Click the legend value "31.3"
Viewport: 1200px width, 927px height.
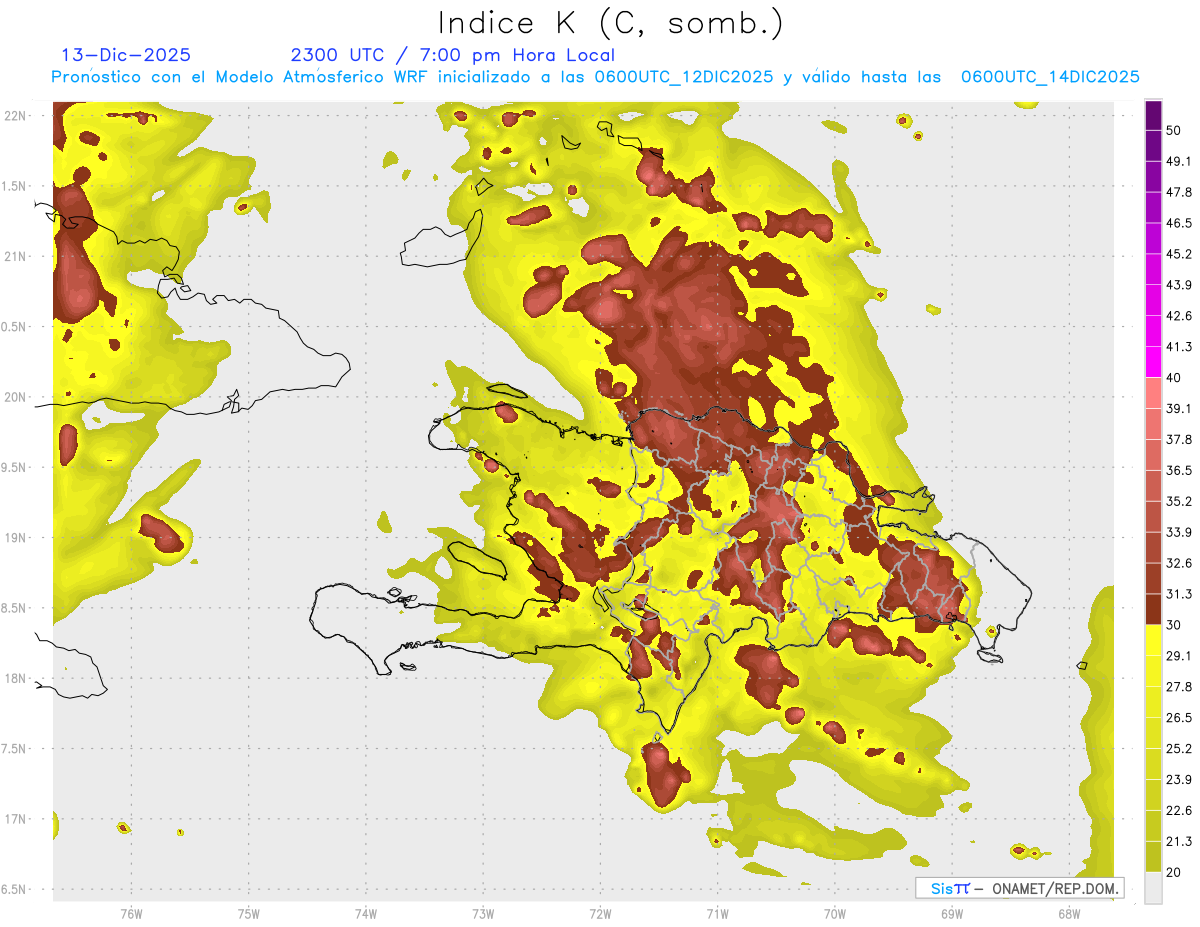point(1179,594)
